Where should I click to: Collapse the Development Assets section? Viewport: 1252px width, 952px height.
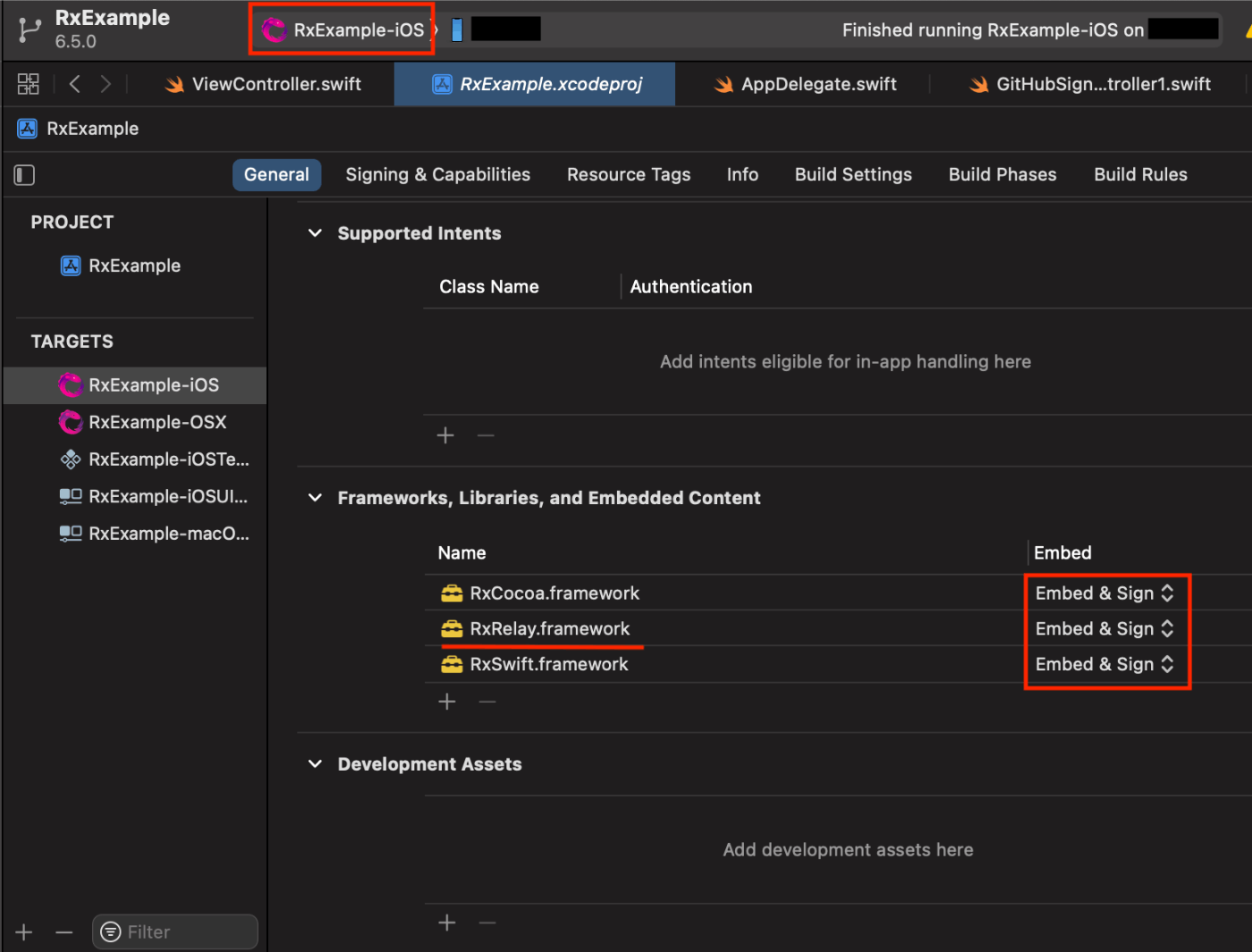(315, 764)
